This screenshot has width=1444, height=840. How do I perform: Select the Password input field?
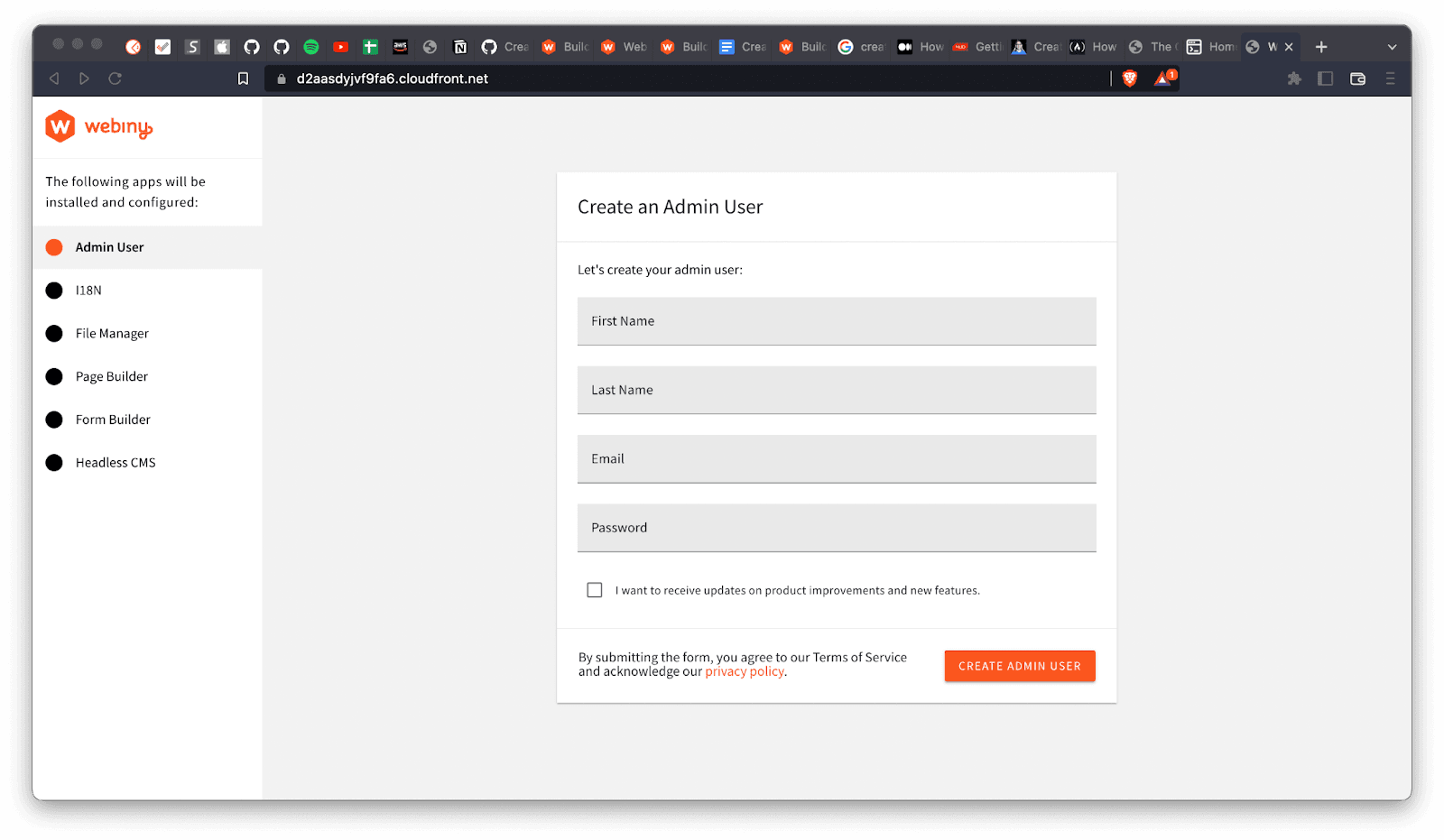click(836, 528)
